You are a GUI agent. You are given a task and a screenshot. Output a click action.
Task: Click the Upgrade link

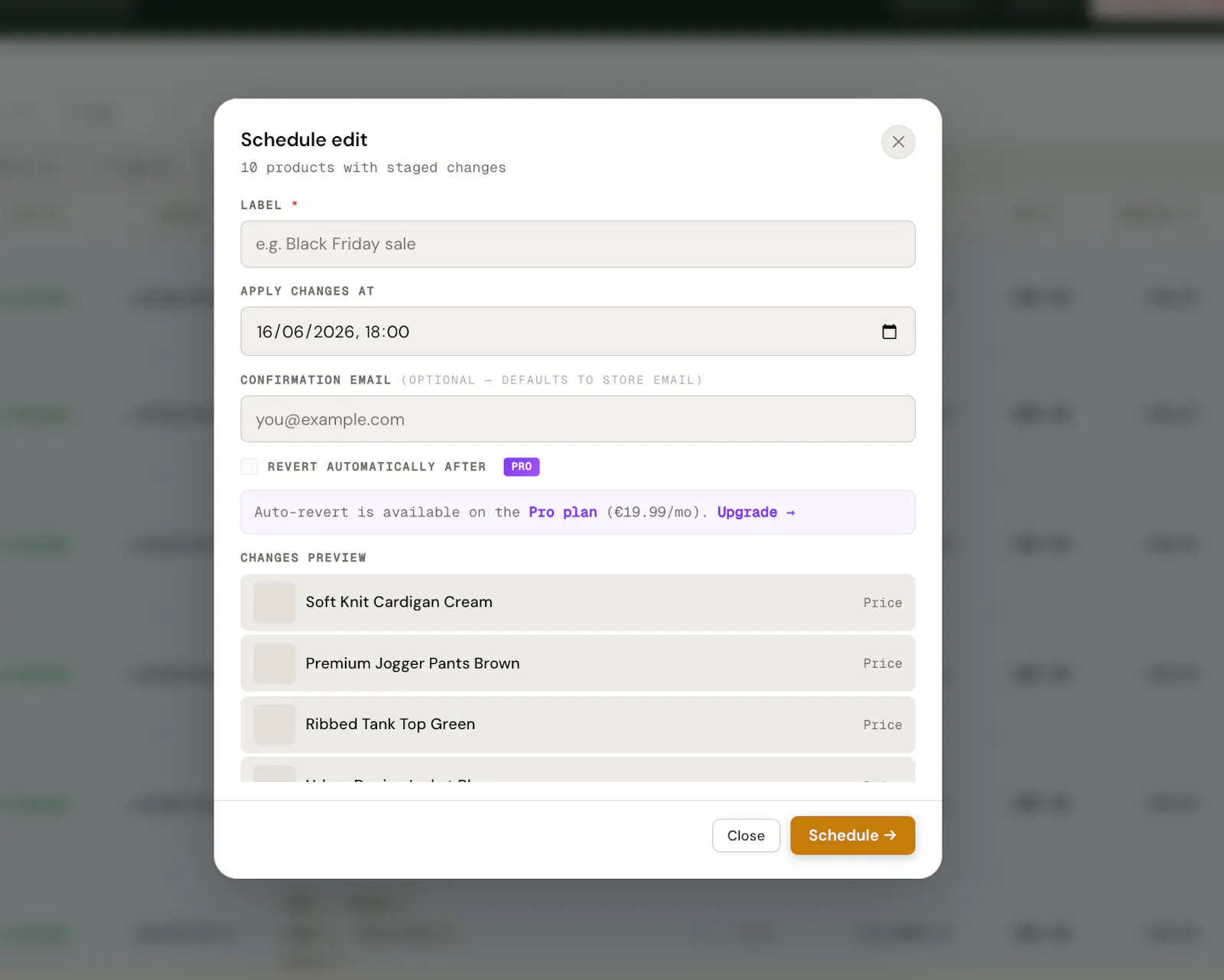756,513
